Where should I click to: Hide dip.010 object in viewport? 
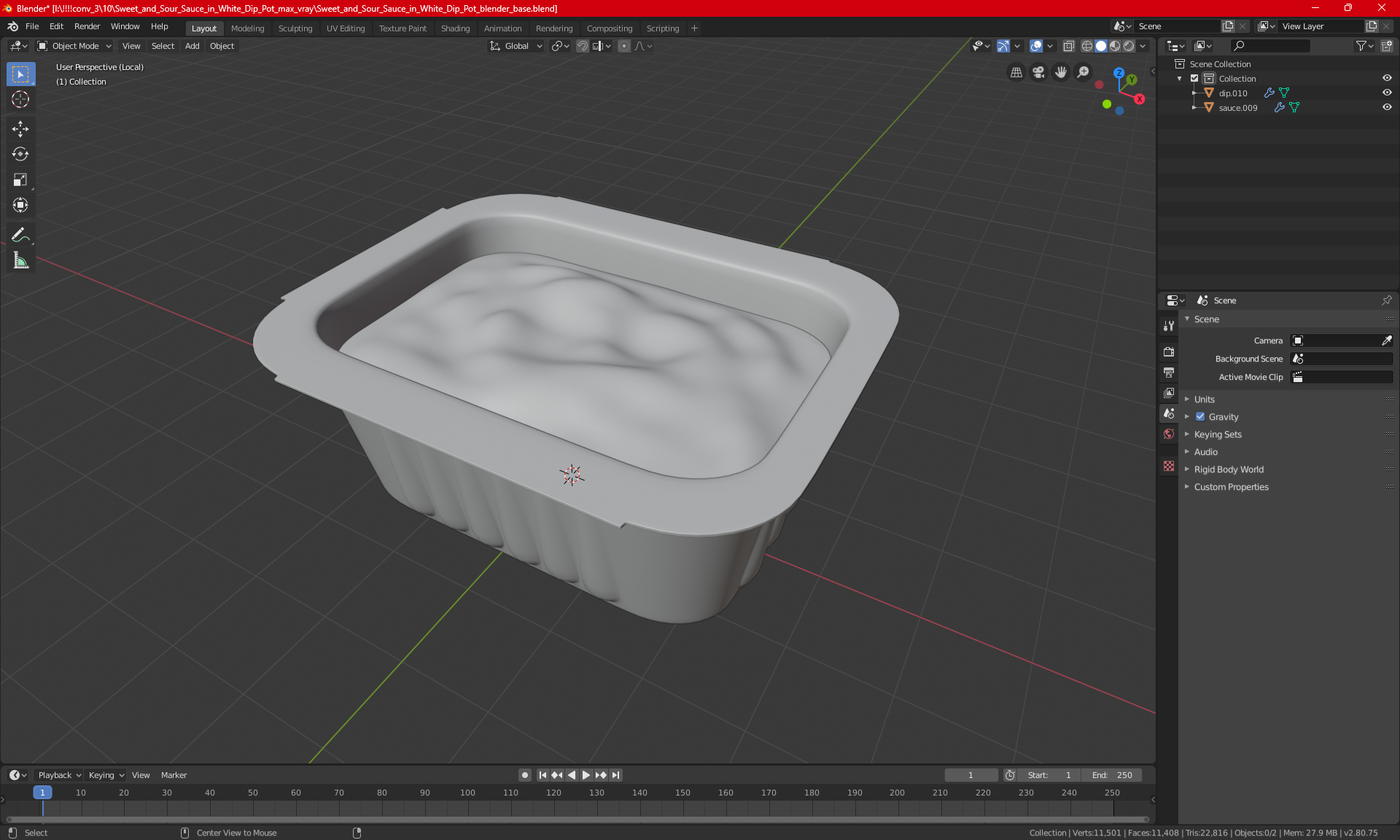click(x=1387, y=93)
